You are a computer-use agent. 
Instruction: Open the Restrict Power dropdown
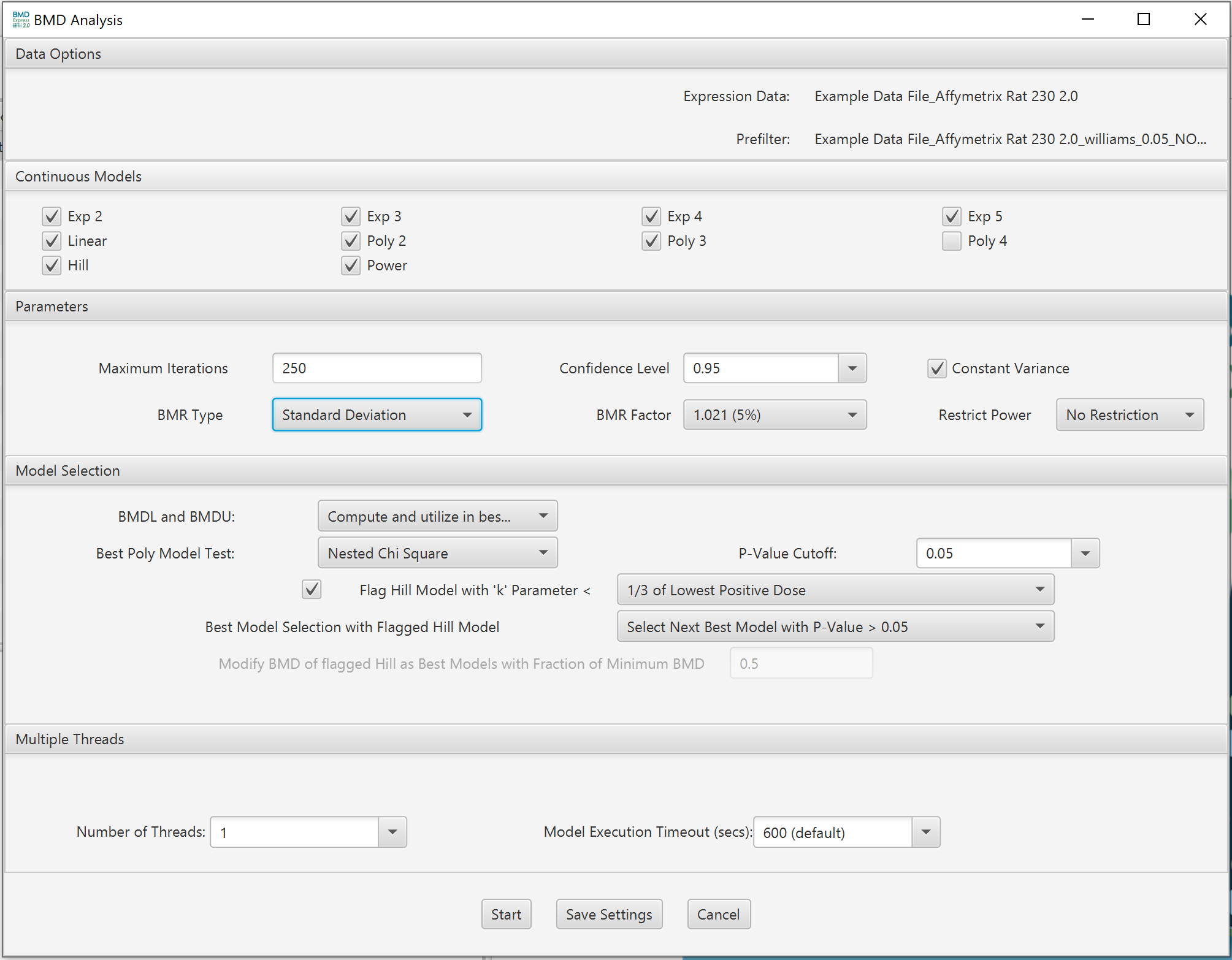pos(1129,415)
